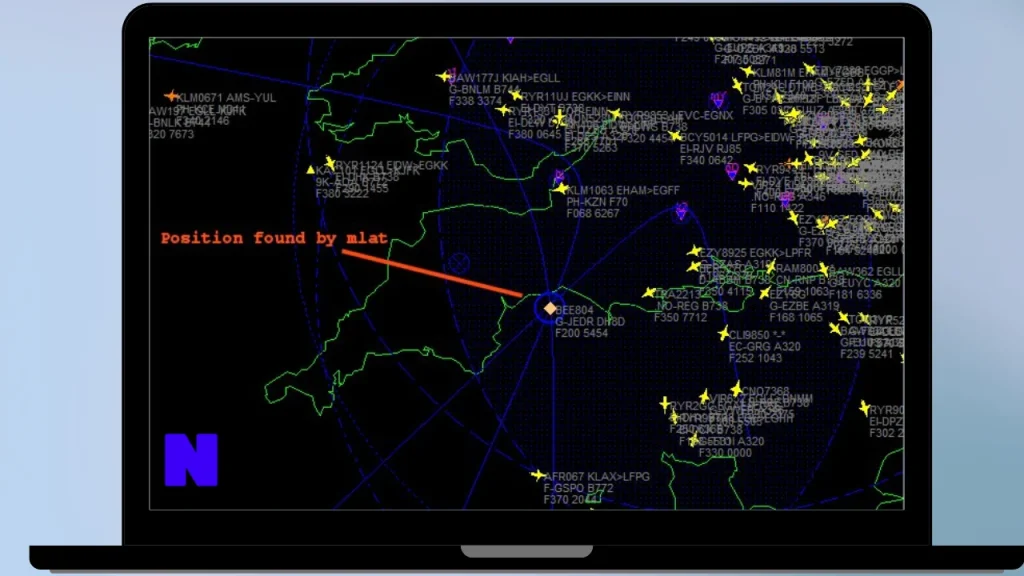Screen dimensions: 1024x576
Task: Click the G-BNLM B744 label
Action: click(485, 89)
